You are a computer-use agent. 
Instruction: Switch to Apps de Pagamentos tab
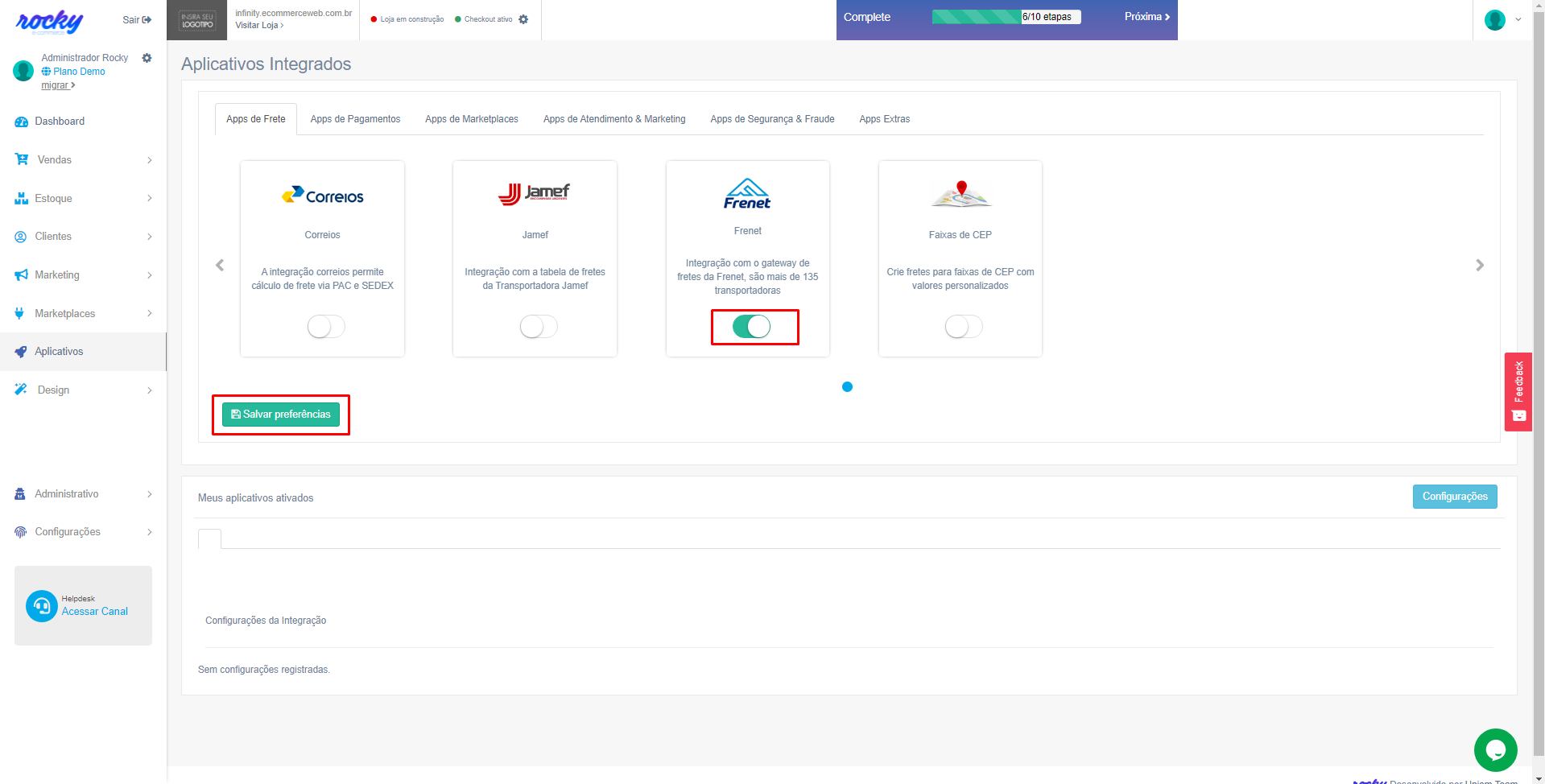(355, 119)
